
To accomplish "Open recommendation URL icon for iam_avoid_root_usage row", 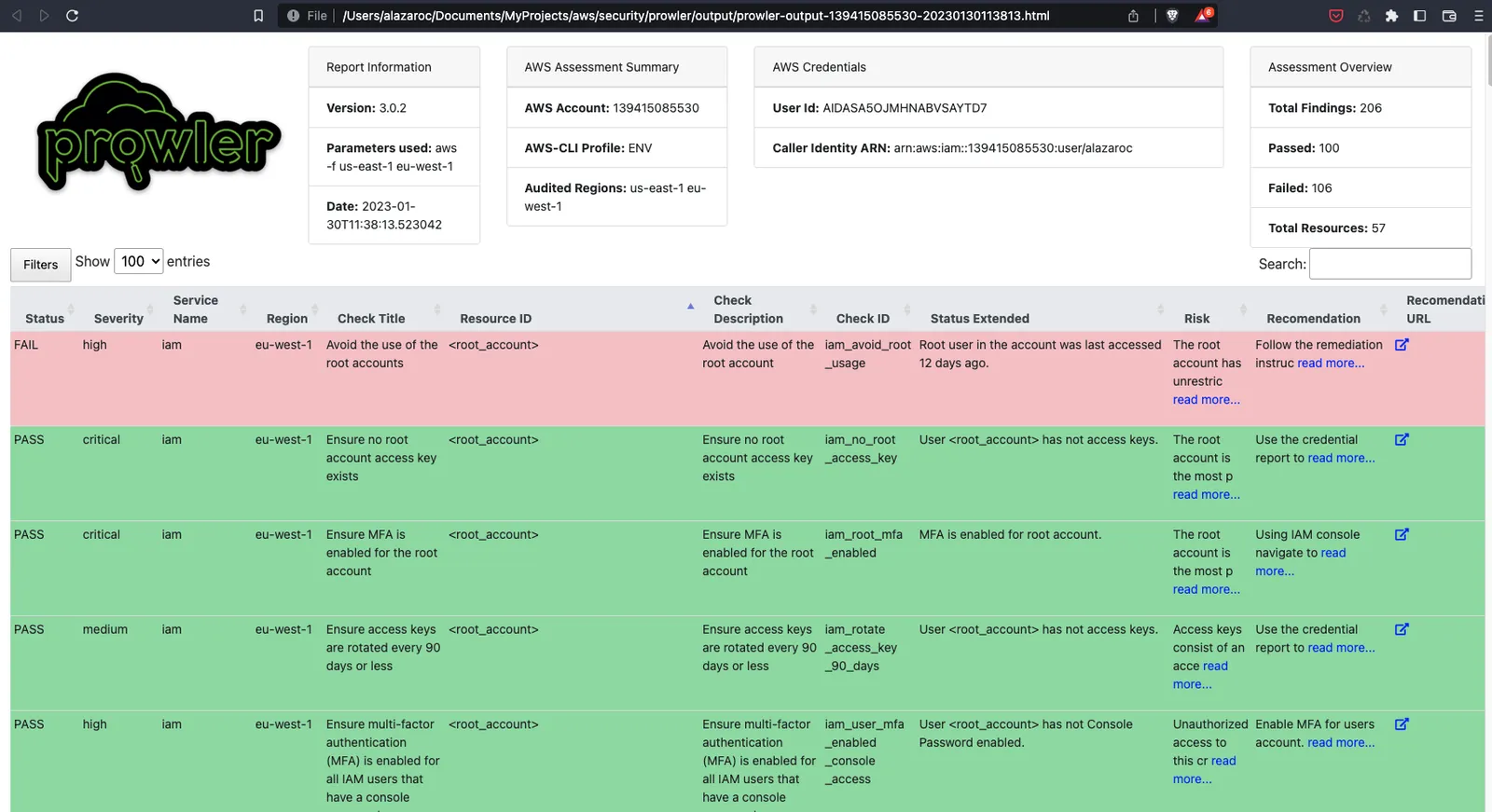I will [1402, 344].
